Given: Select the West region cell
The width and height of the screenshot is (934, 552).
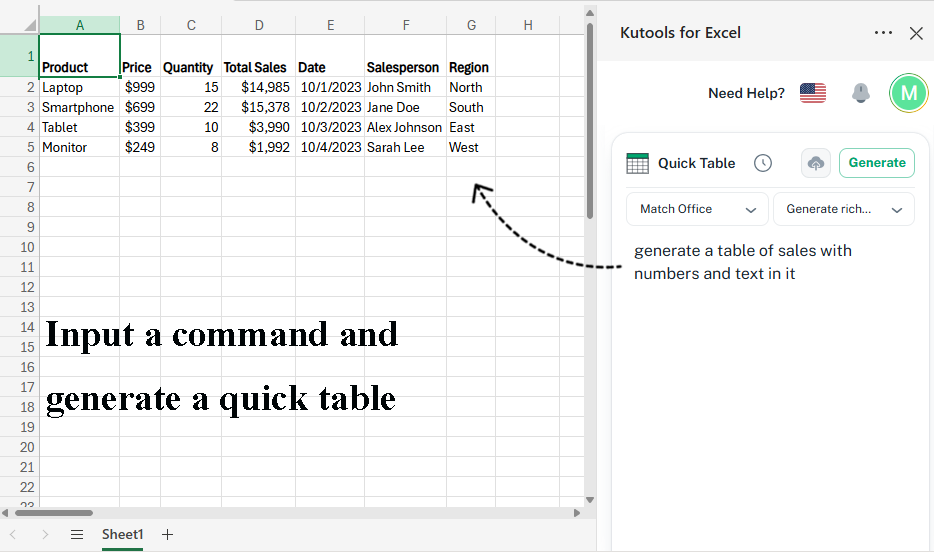Looking at the screenshot, I should click(471, 147).
